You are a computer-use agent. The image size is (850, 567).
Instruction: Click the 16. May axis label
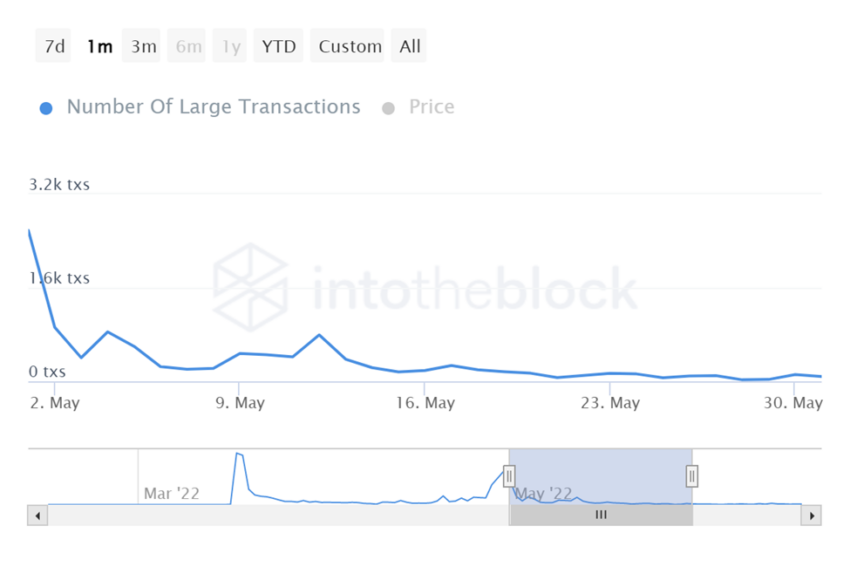pos(425,403)
